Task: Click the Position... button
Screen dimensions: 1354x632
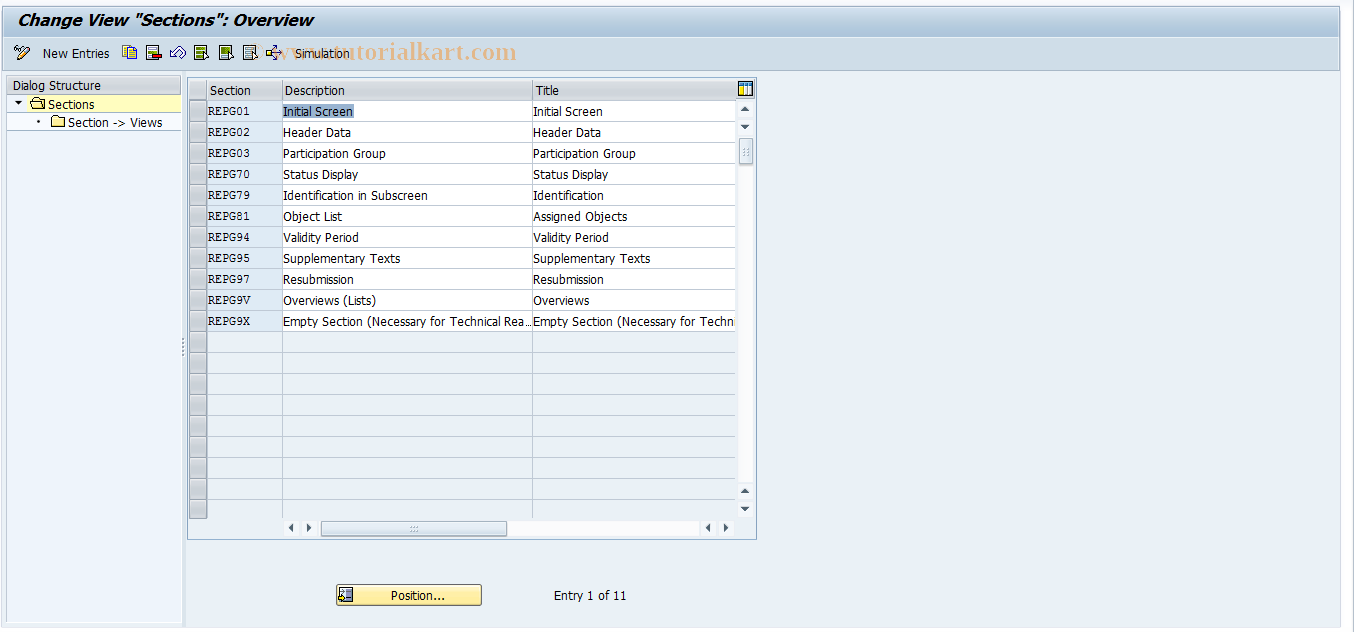Action: click(x=408, y=595)
